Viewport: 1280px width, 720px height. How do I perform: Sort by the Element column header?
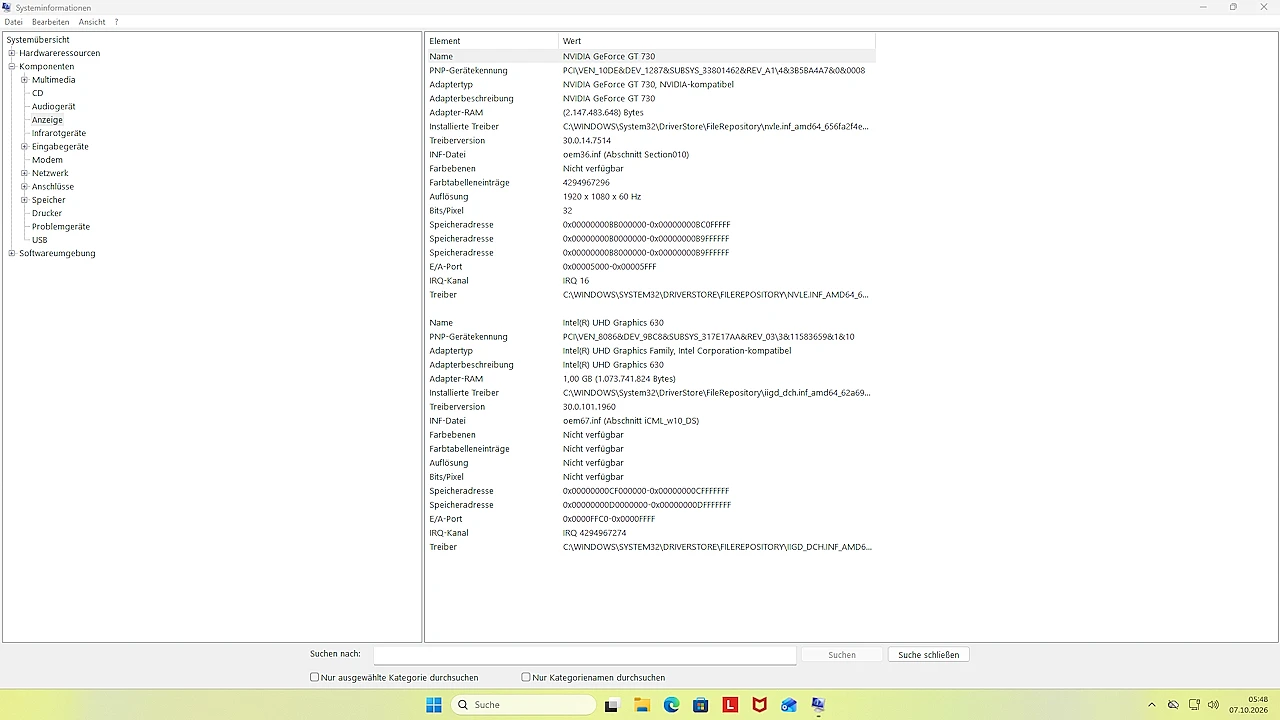(x=492, y=41)
